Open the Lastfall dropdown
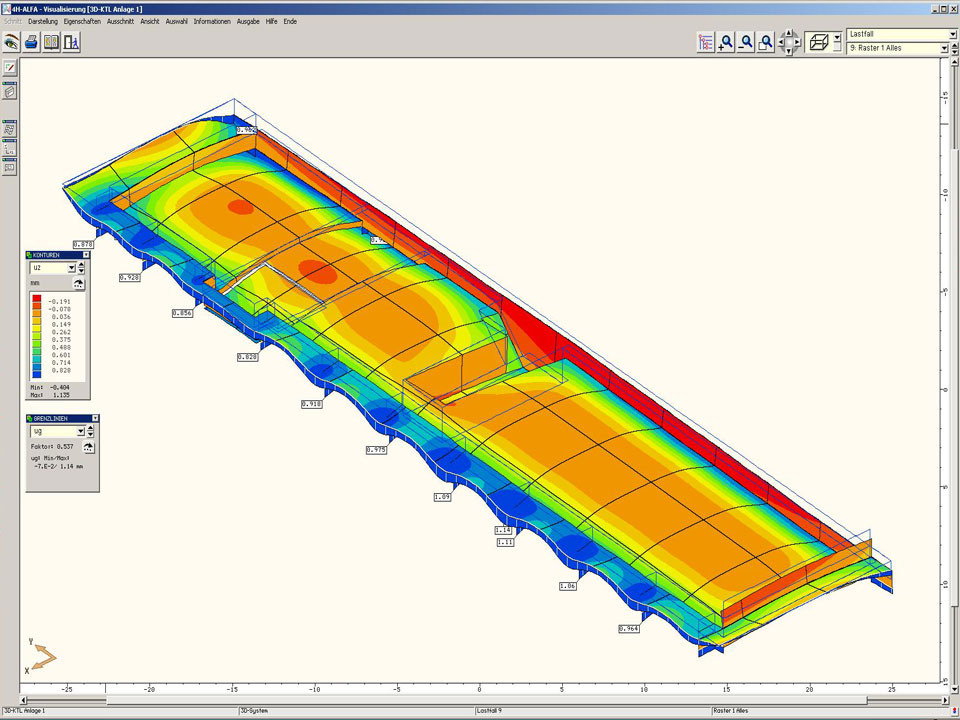Screen dimensions: 960x720 [951, 34]
